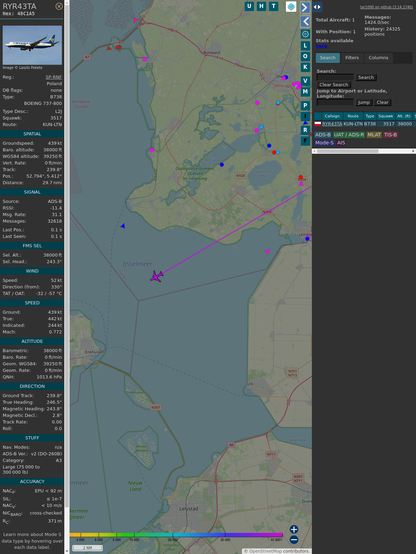The height and width of the screenshot is (554, 416).
Task: Click the altitude color scale bar
Action: click(x=176, y=535)
